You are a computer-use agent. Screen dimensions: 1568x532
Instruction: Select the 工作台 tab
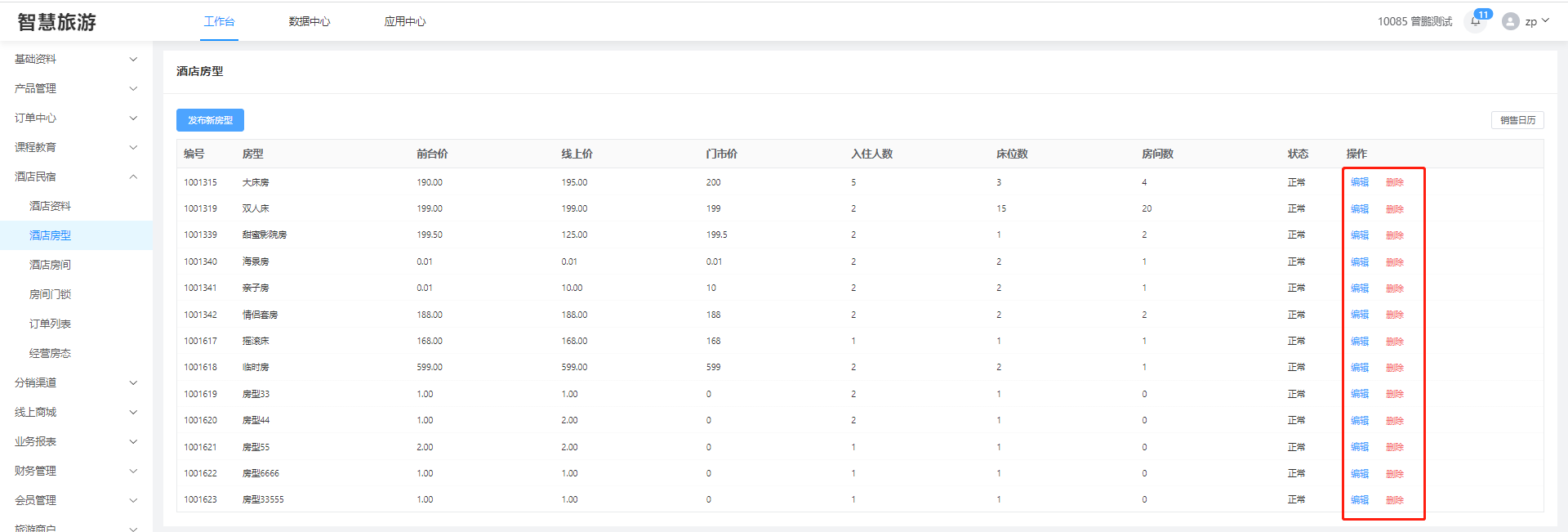(x=219, y=22)
